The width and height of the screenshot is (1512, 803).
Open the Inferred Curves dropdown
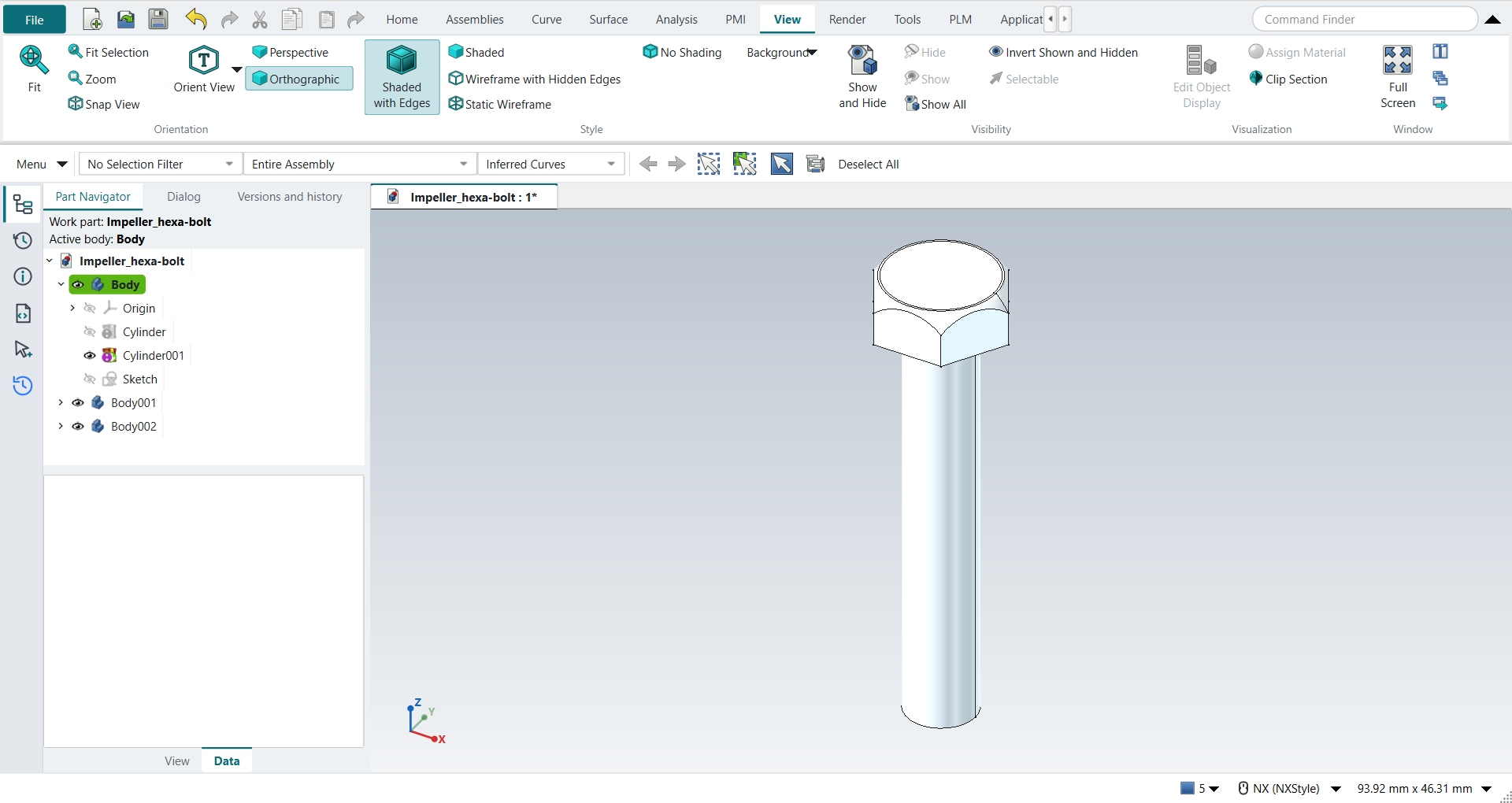[550, 164]
